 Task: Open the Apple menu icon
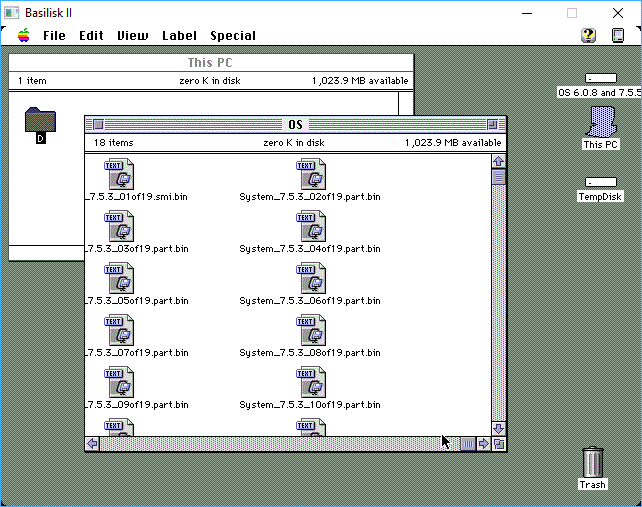tap(24, 36)
